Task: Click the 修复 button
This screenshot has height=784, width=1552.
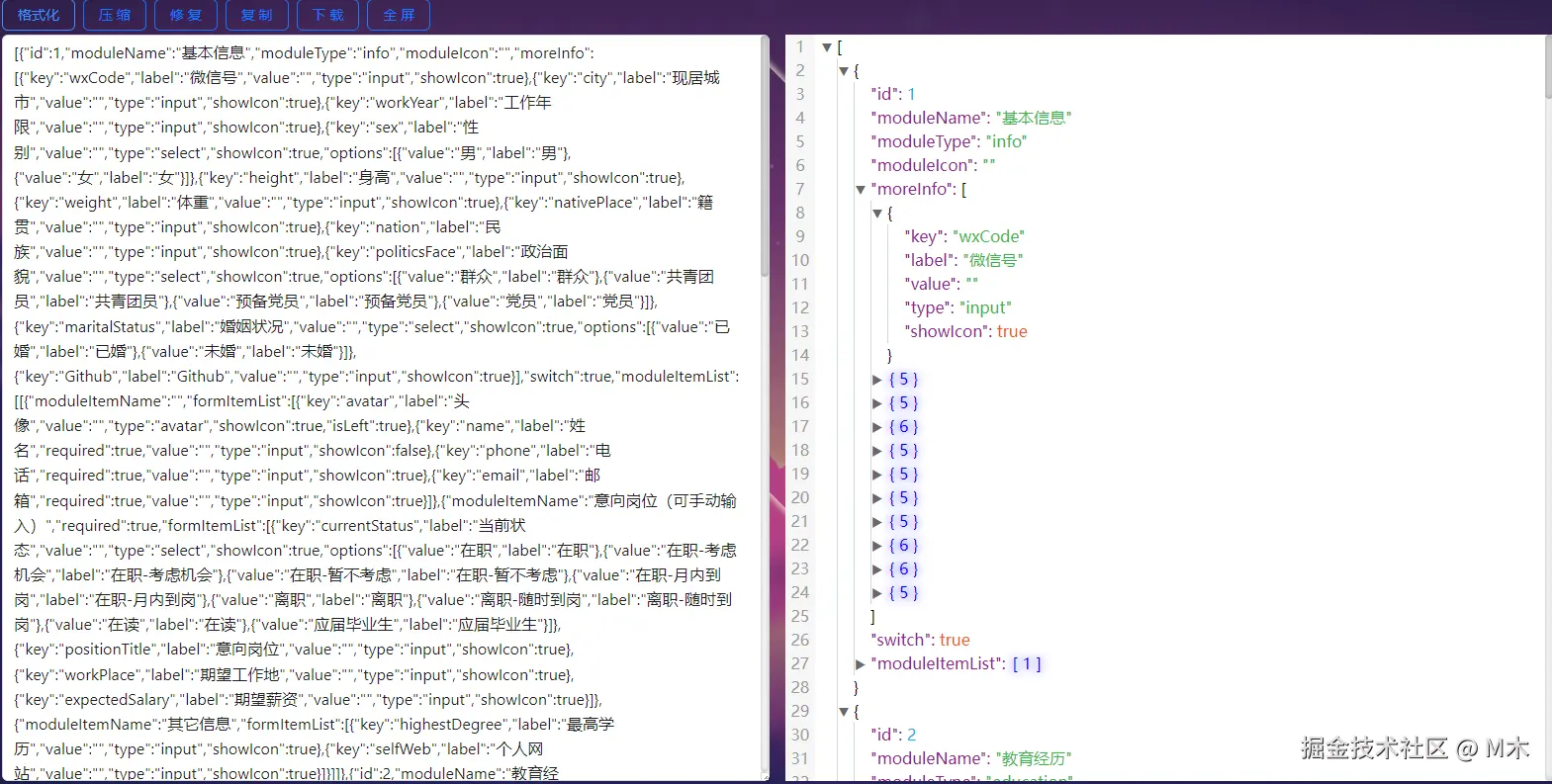Action: 186,15
